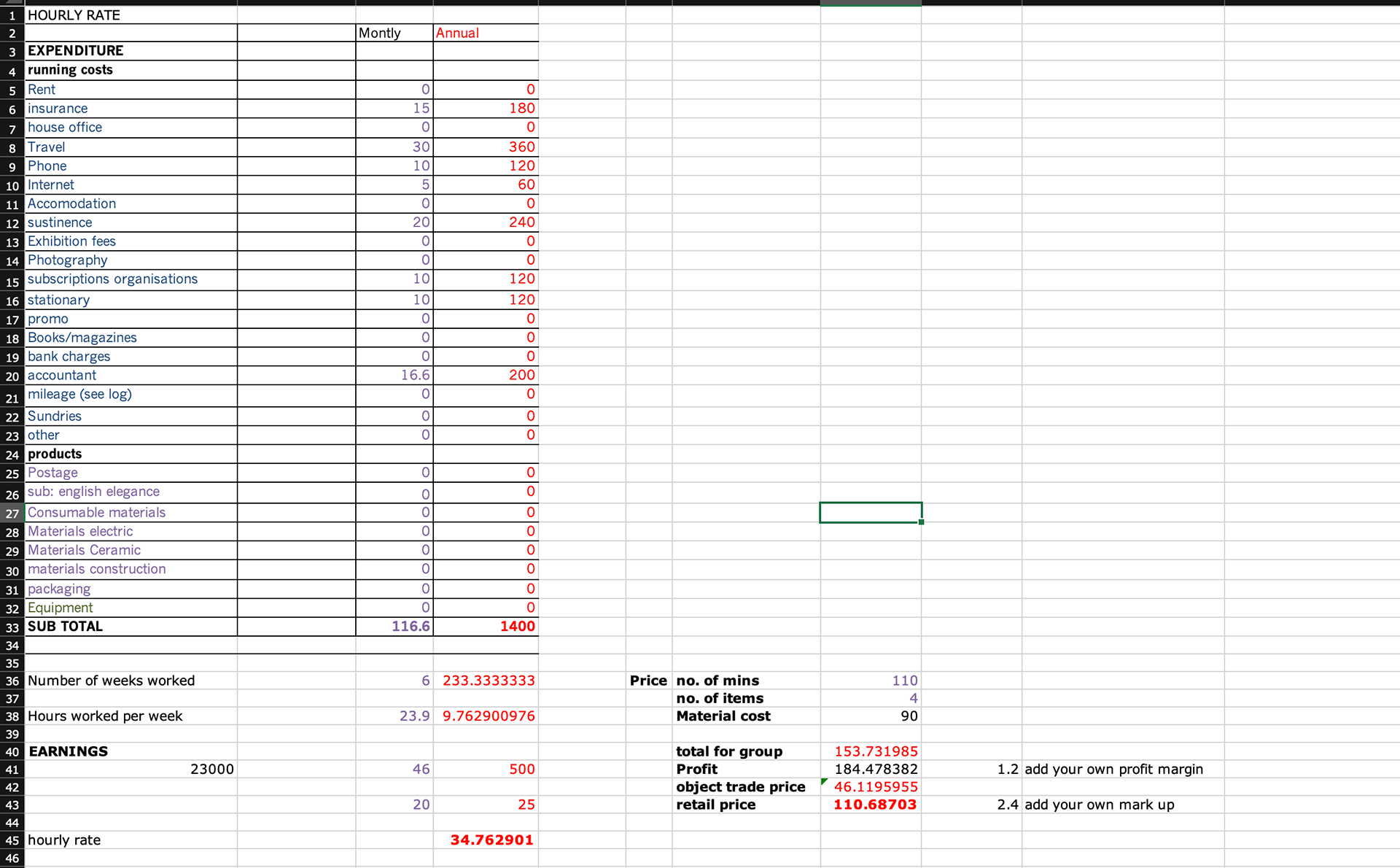The width and height of the screenshot is (1400, 868).
Task: Click the no. of mins label
Action: pyautogui.click(x=746, y=681)
